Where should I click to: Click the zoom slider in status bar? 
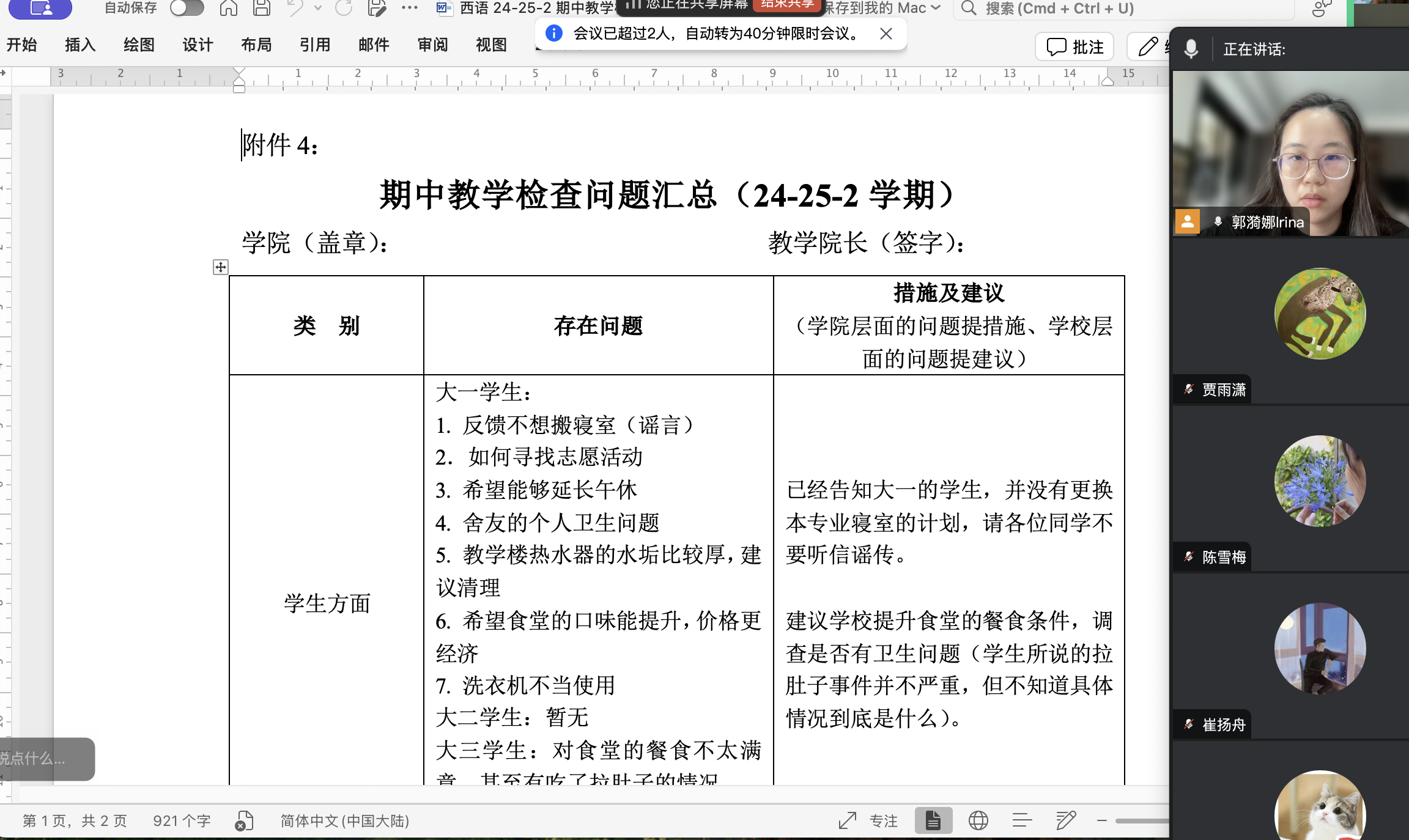(1142, 820)
